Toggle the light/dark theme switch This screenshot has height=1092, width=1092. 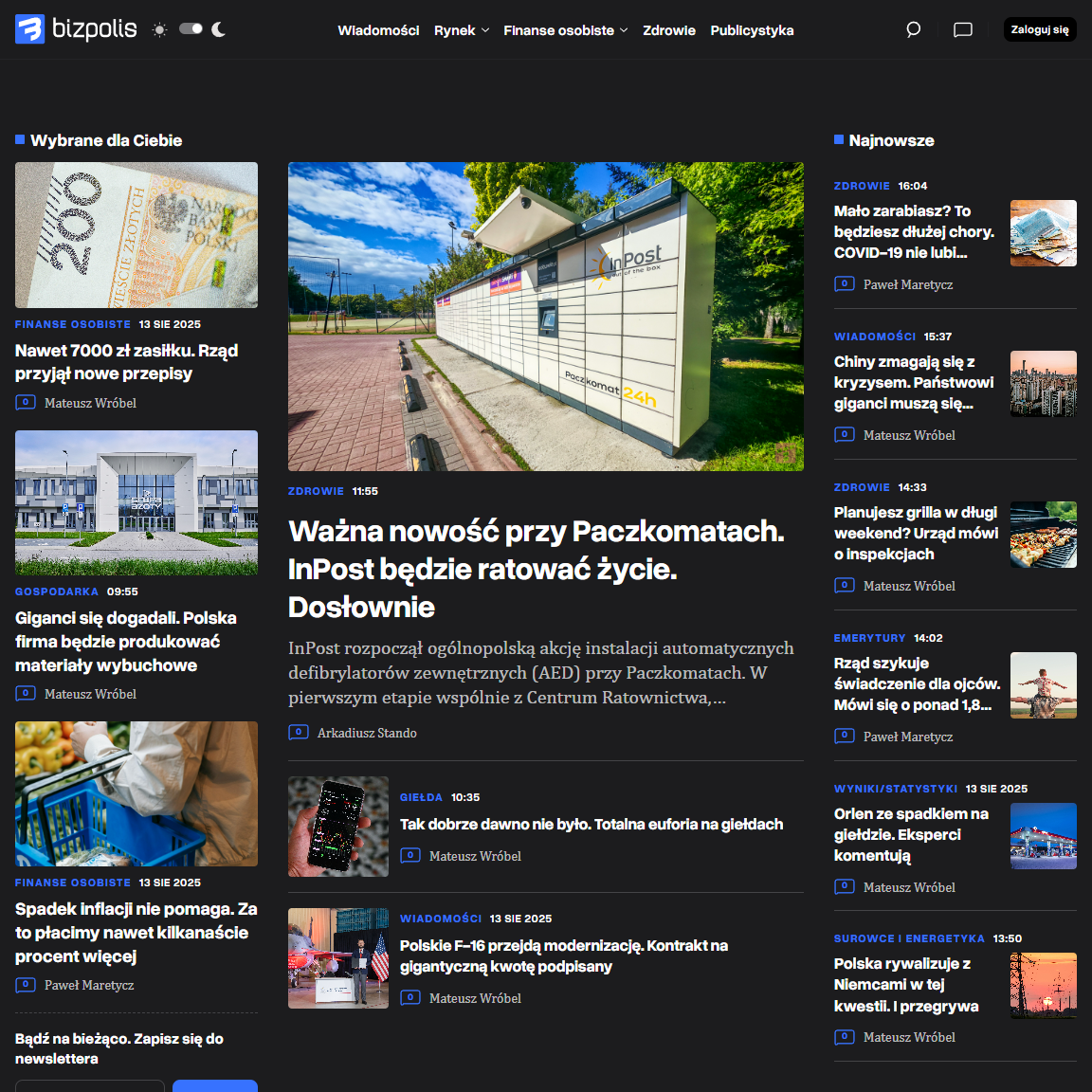tap(191, 29)
